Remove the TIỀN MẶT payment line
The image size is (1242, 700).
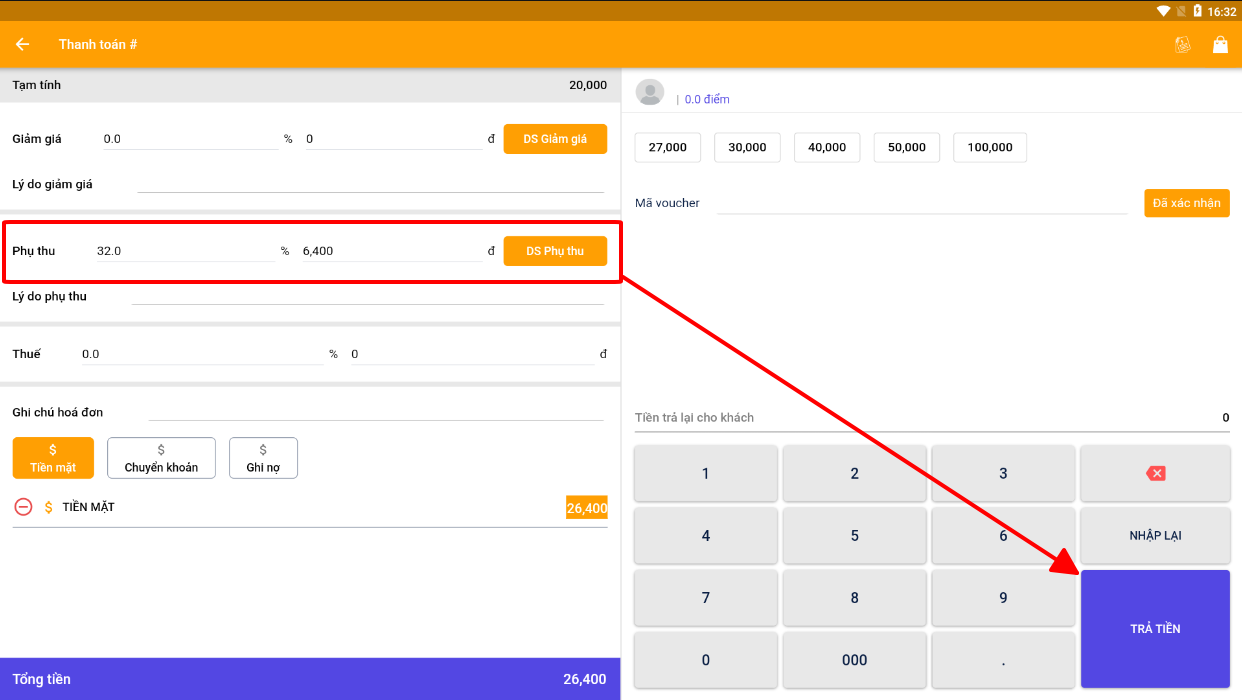(23, 507)
